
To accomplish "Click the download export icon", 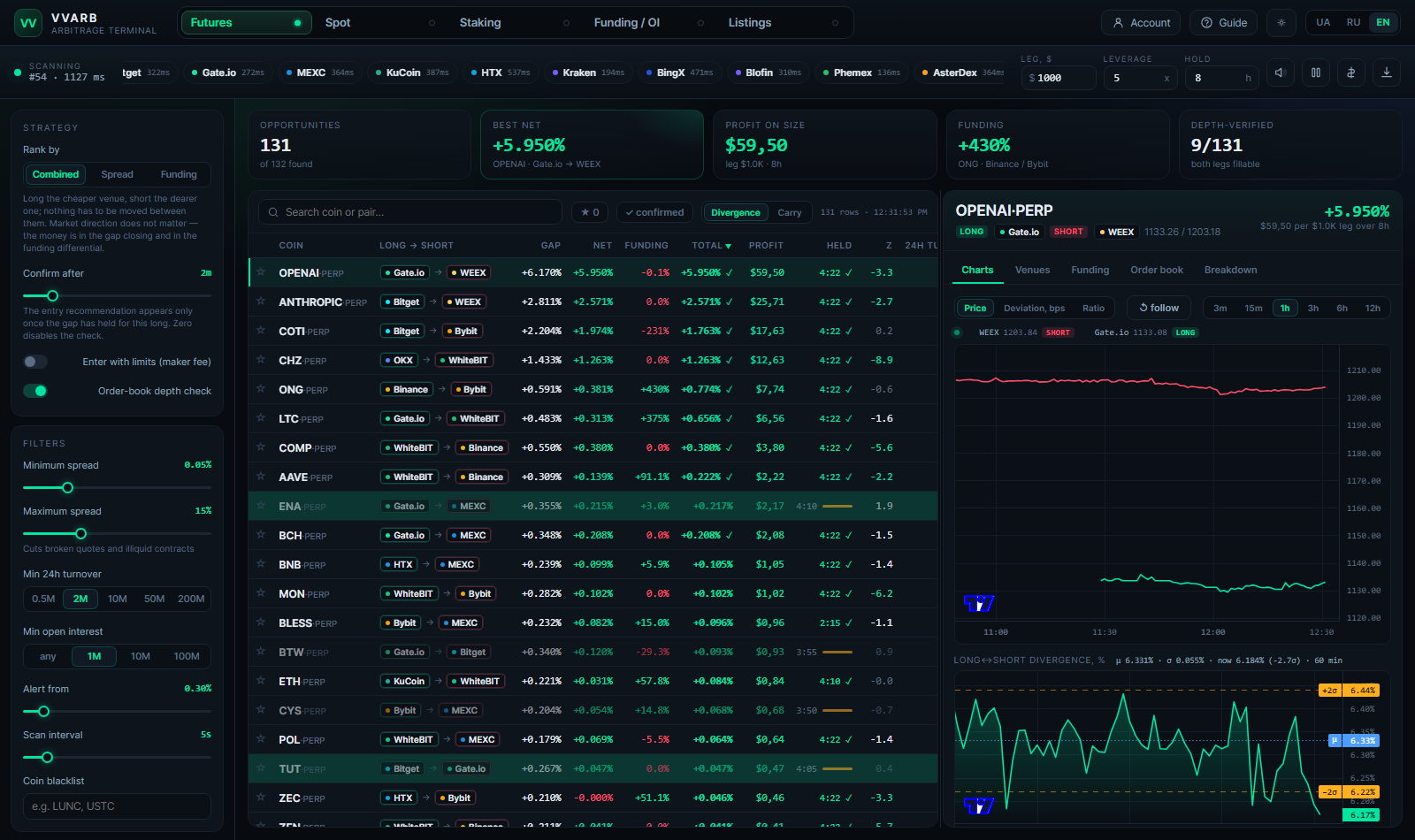I will [x=1387, y=73].
